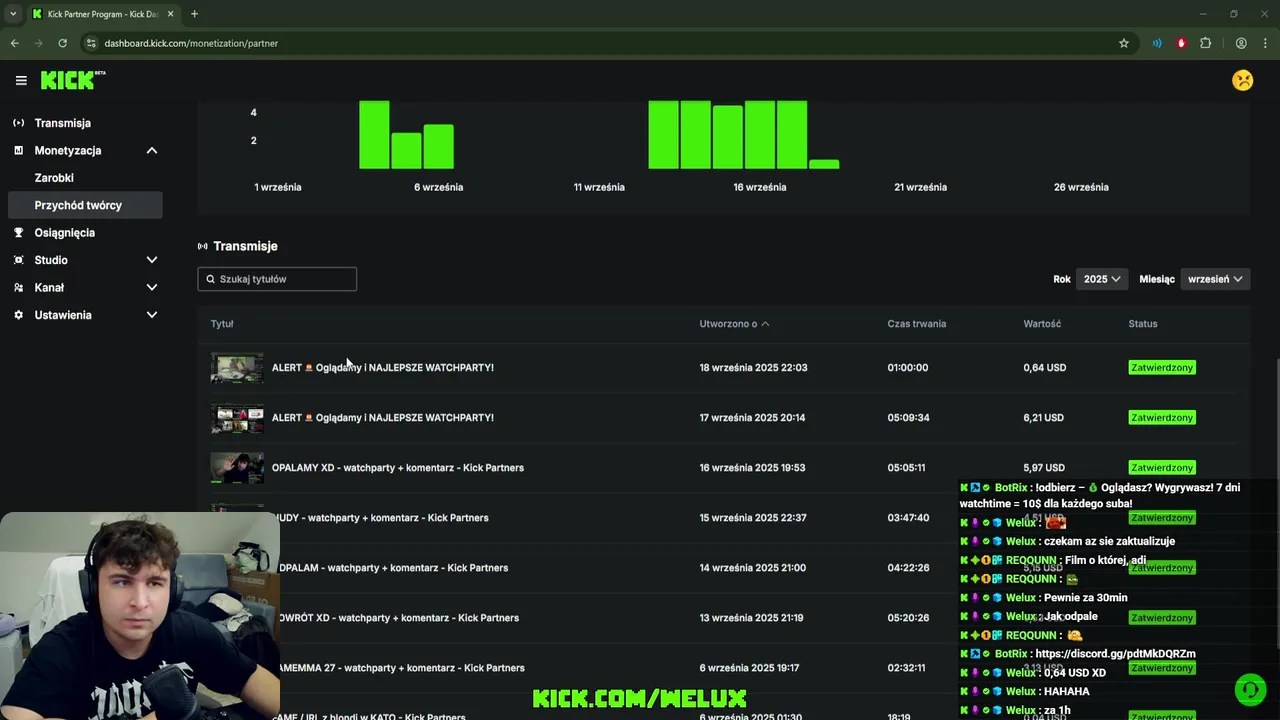The height and width of the screenshot is (720, 1280).
Task: Open the Miesiąc wrzesień dropdown
Action: point(1215,279)
